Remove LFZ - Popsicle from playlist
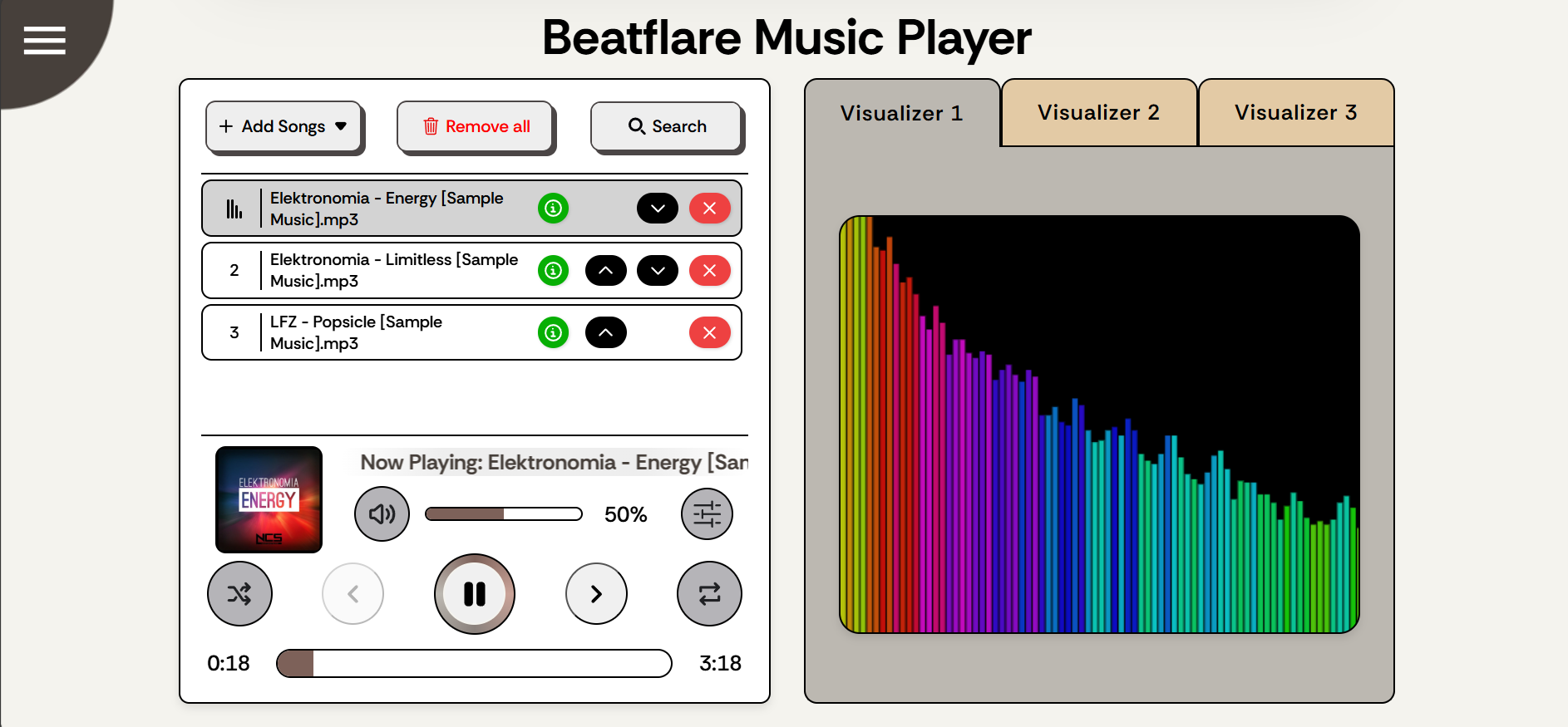 (x=709, y=333)
